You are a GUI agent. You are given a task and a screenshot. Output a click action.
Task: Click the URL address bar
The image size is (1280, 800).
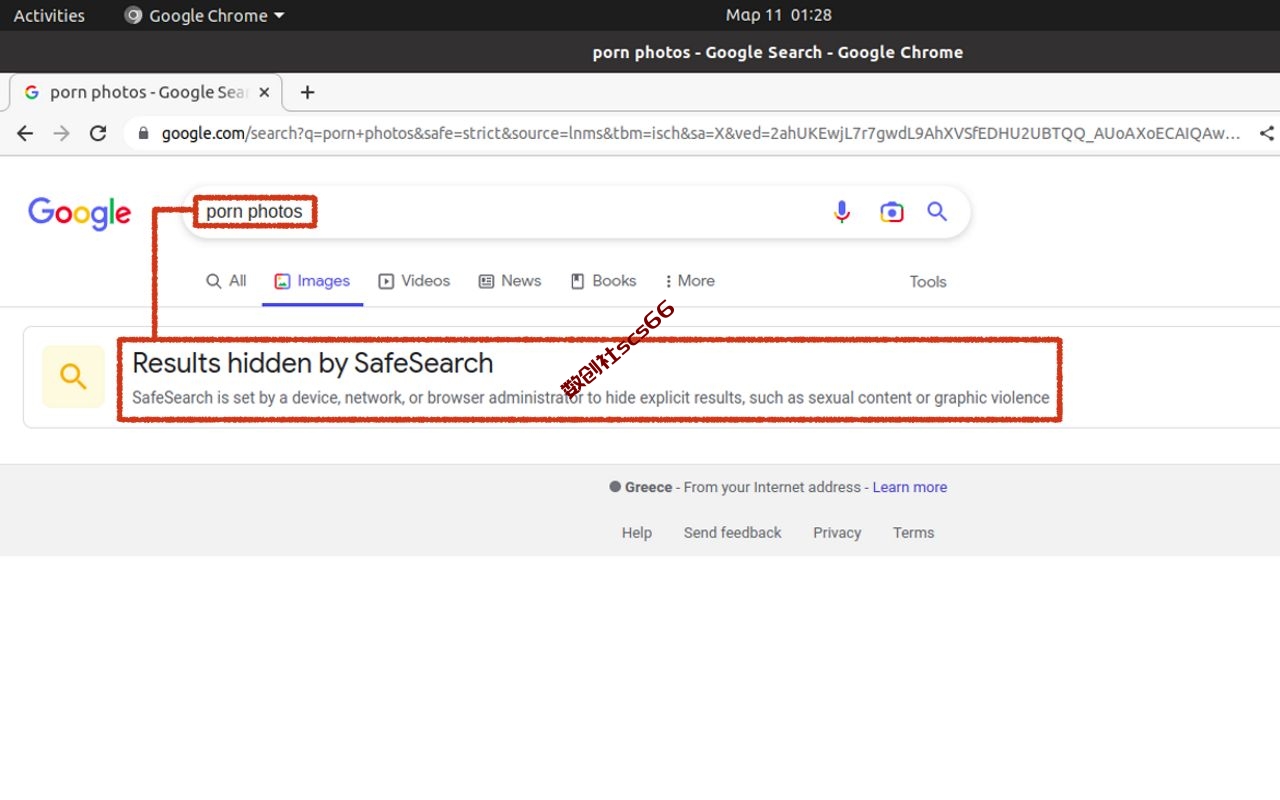pos(700,133)
